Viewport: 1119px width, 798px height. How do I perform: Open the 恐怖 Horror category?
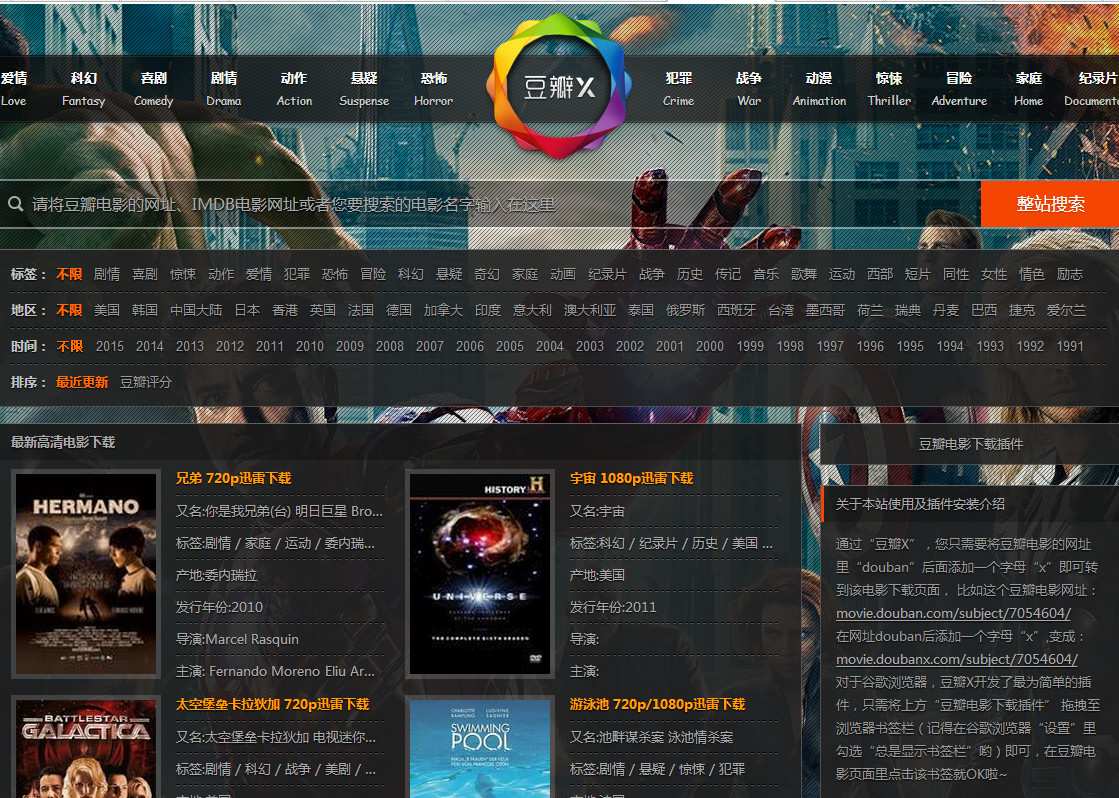click(x=433, y=89)
